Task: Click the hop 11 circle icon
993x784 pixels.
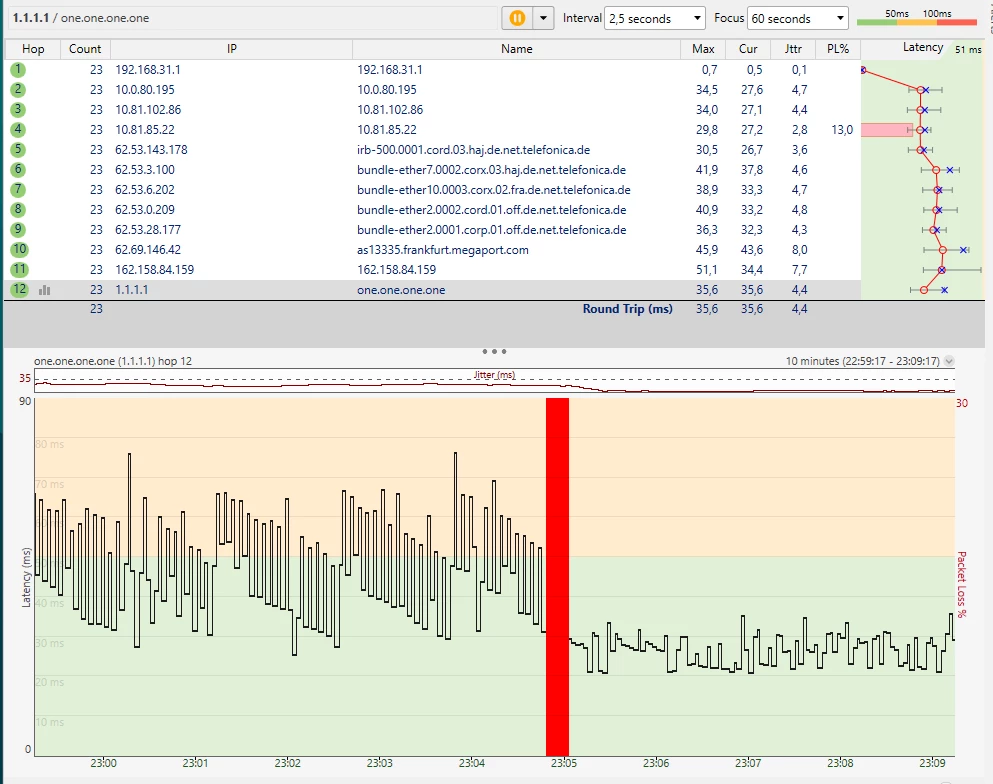Action: [x=19, y=270]
